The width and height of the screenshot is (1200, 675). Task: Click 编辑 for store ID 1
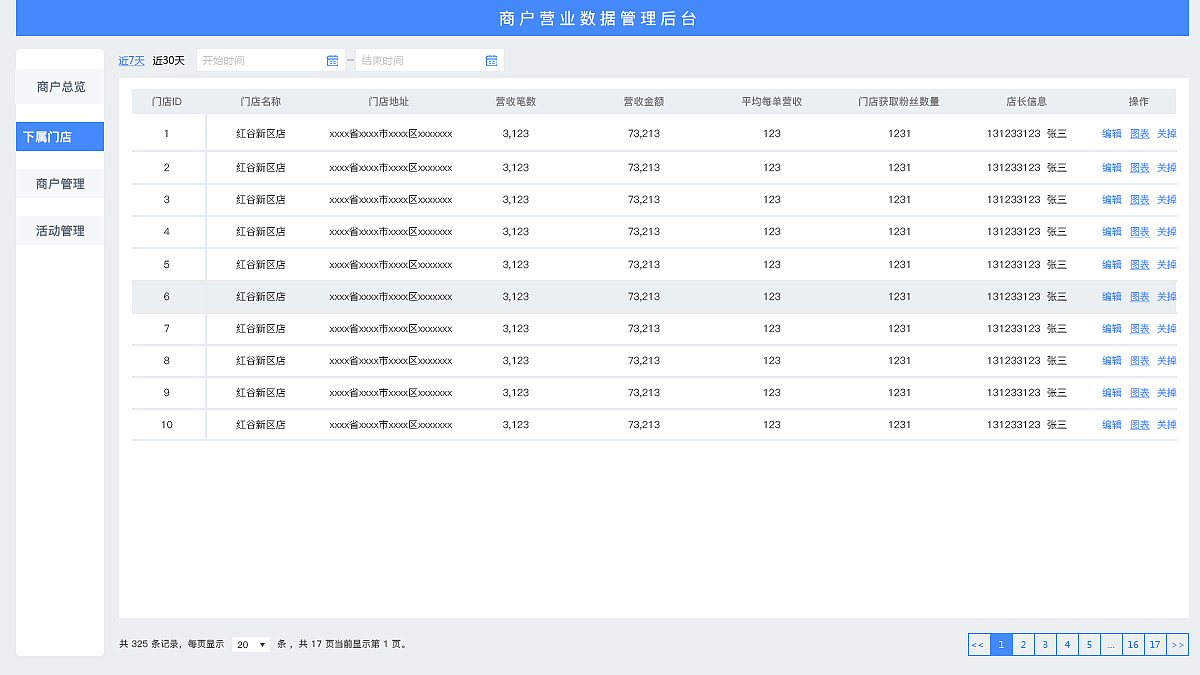(1112, 134)
